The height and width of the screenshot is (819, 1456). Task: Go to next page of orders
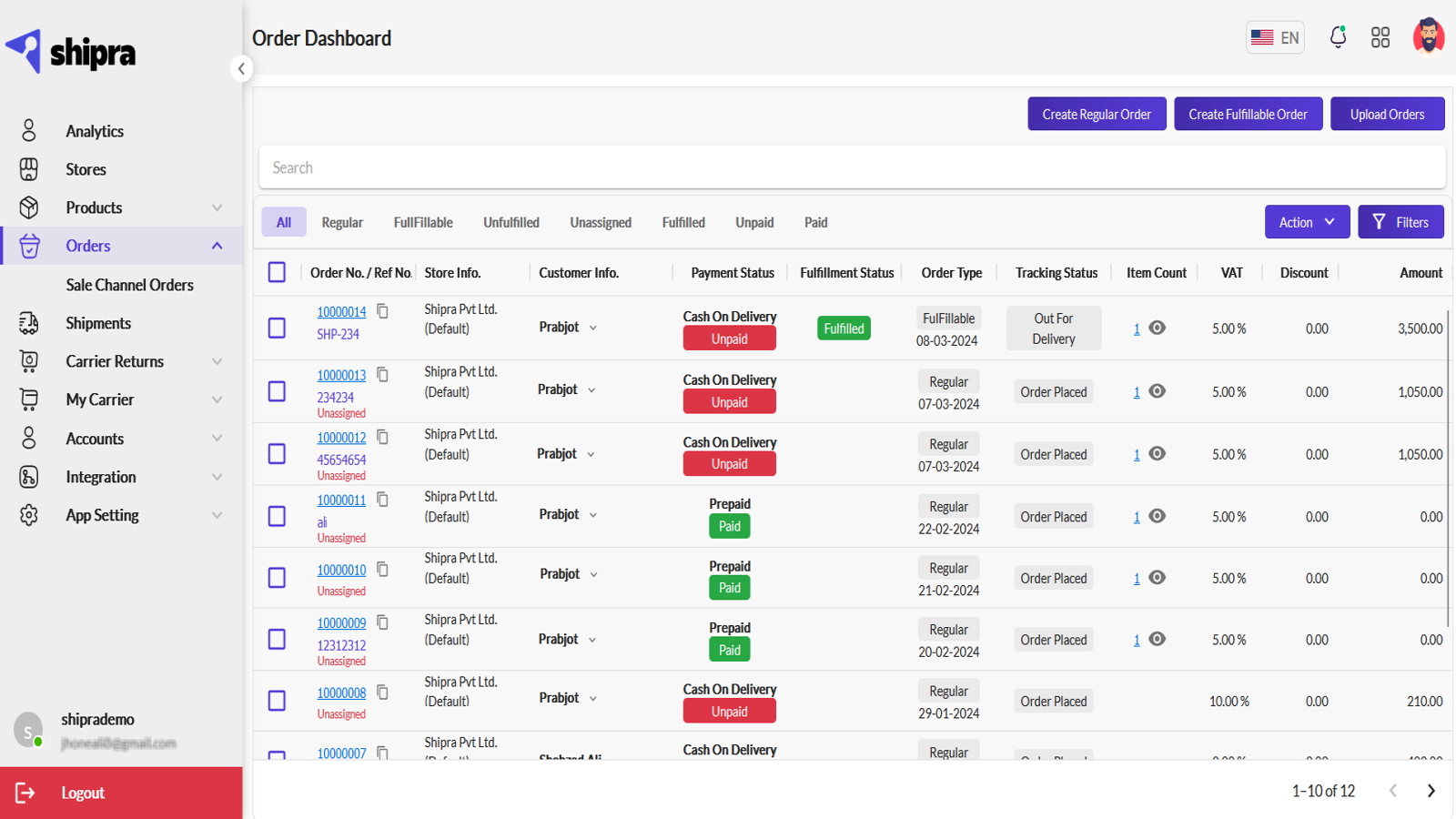(1431, 791)
